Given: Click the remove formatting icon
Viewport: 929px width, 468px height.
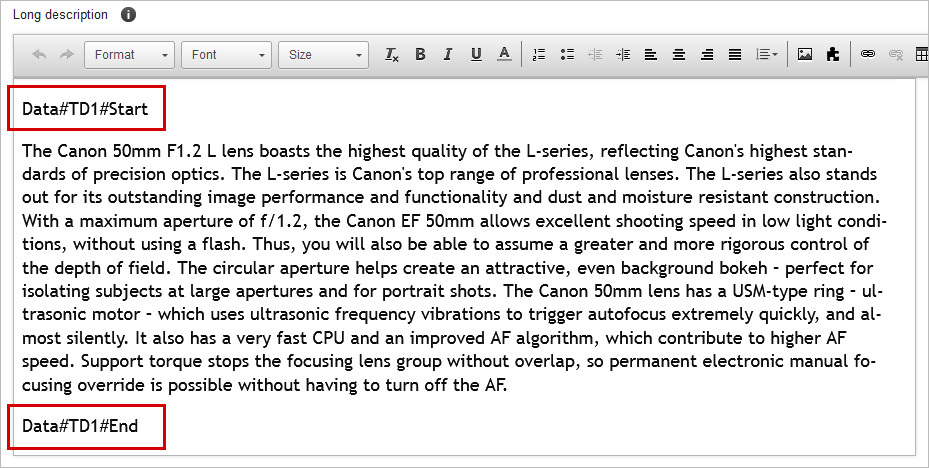Looking at the screenshot, I should click(x=392, y=55).
